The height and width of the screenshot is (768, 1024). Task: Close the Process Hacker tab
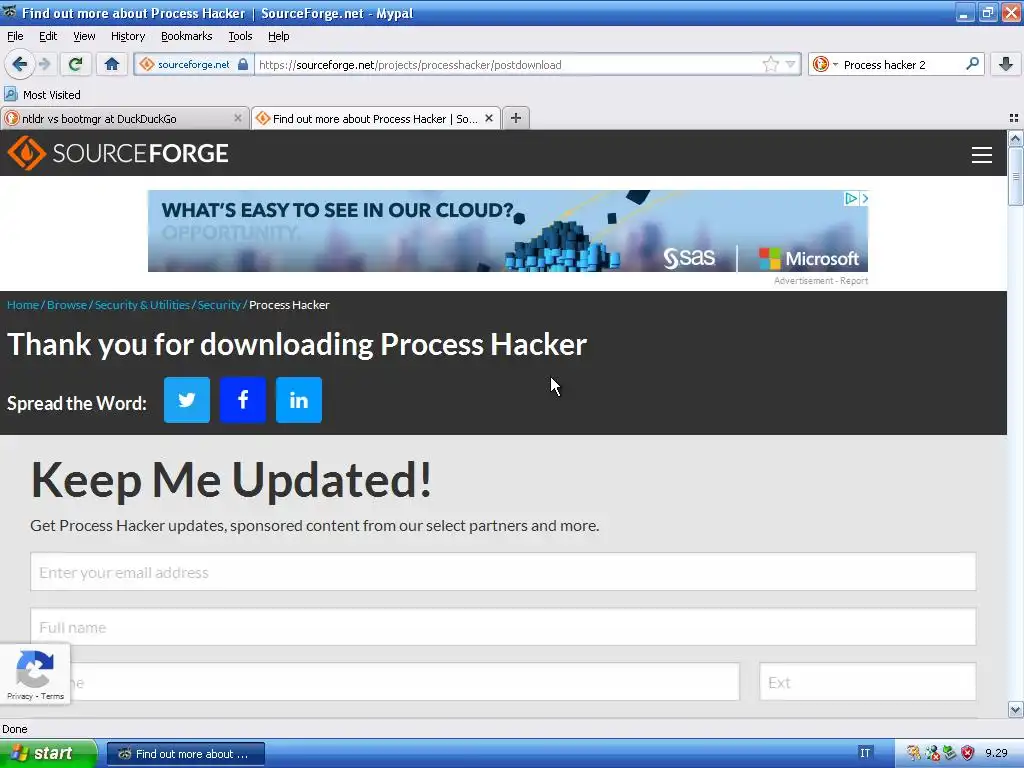(488, 118)
